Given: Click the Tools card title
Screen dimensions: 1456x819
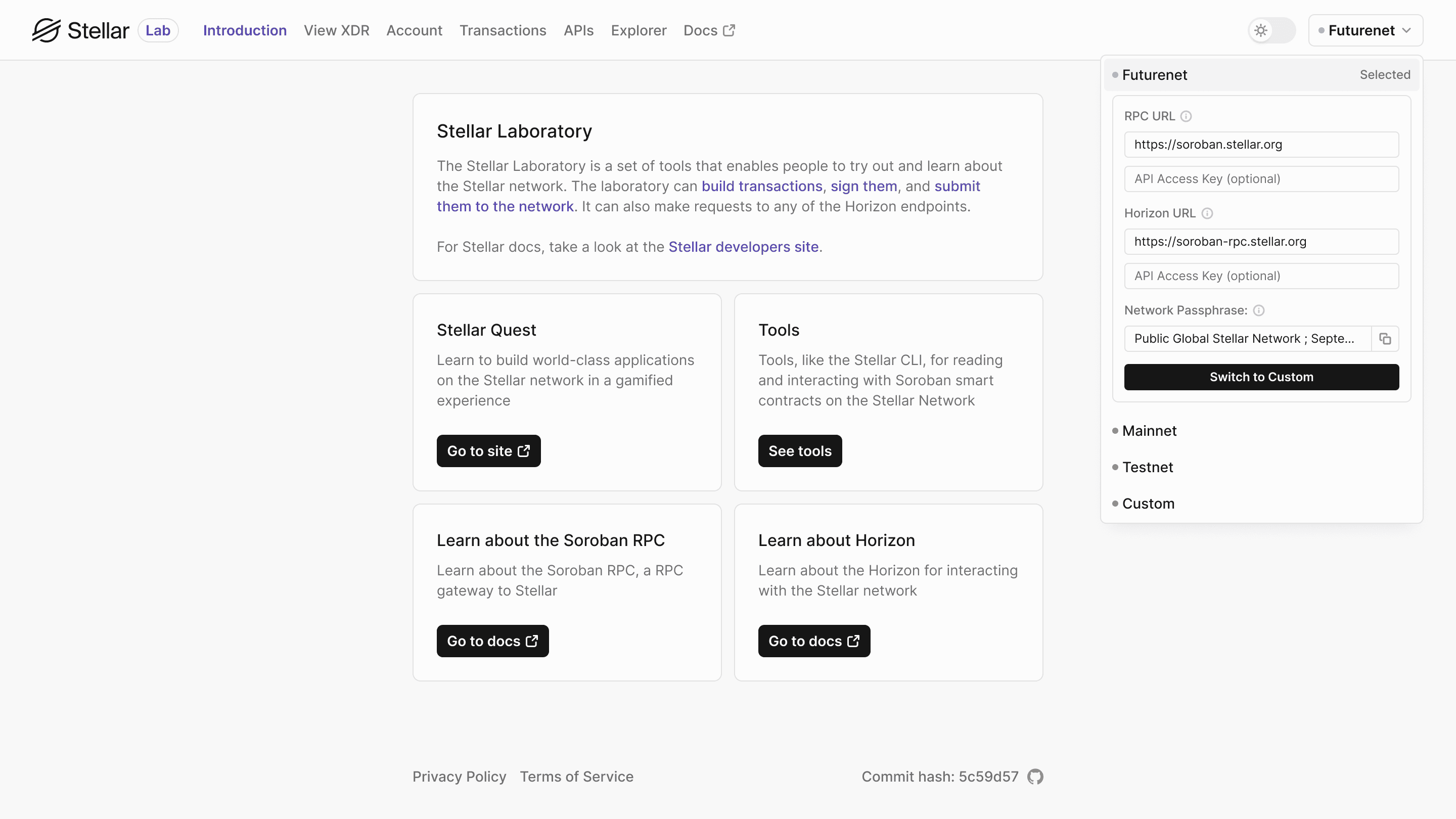Looking at the screenshot, I should click(x=779, y=330).
